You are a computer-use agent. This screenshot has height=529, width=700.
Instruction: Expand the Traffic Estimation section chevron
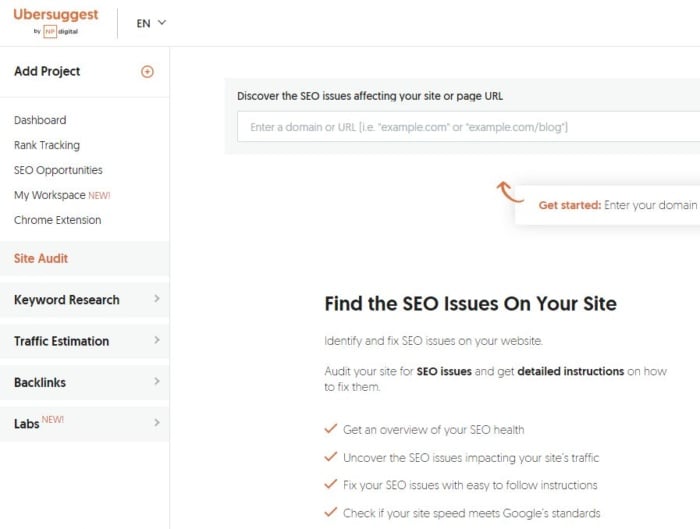(157, 340)
